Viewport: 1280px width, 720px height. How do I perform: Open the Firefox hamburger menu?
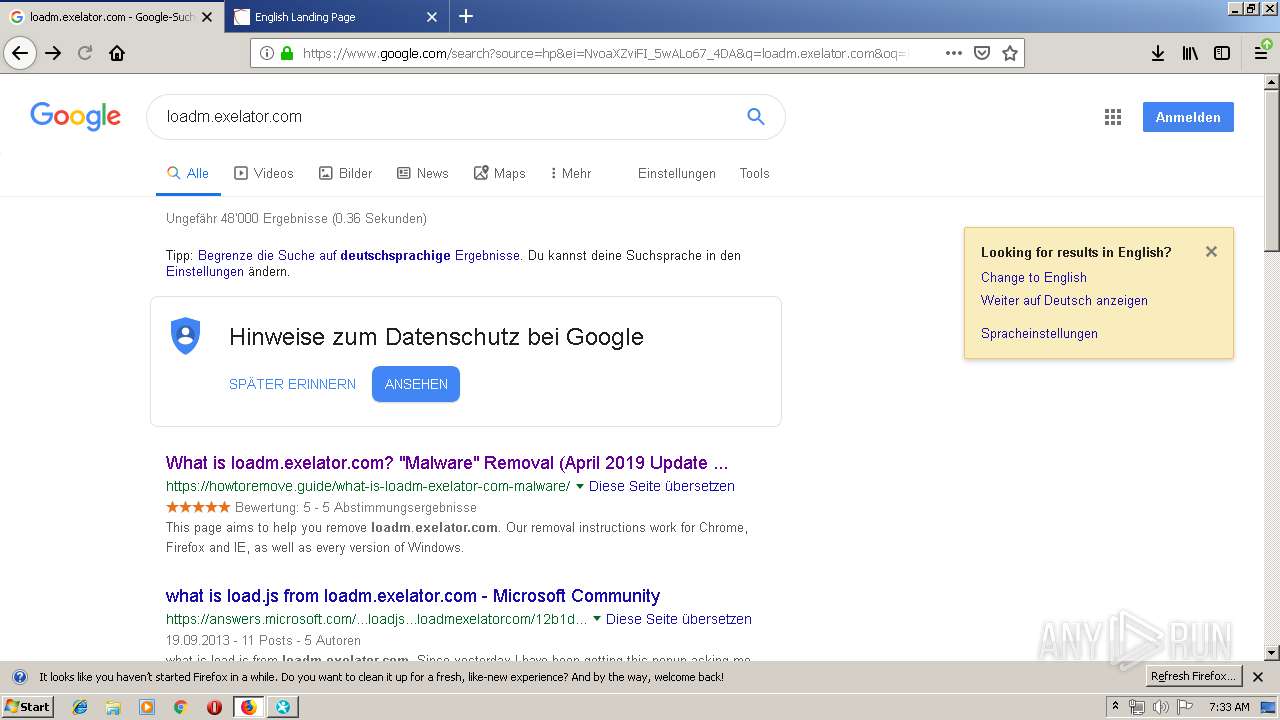click(1262, 53)
